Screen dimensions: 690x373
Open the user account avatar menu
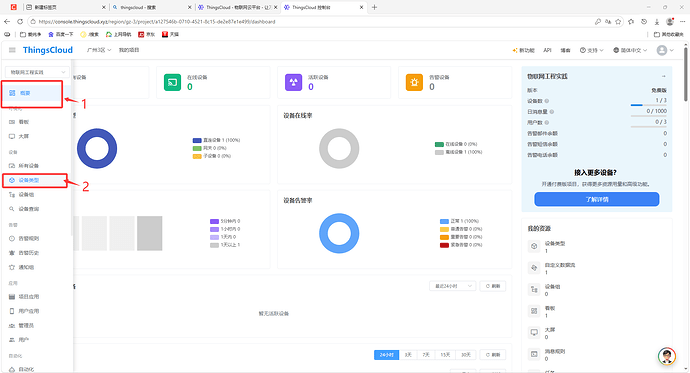click(665, 50)
